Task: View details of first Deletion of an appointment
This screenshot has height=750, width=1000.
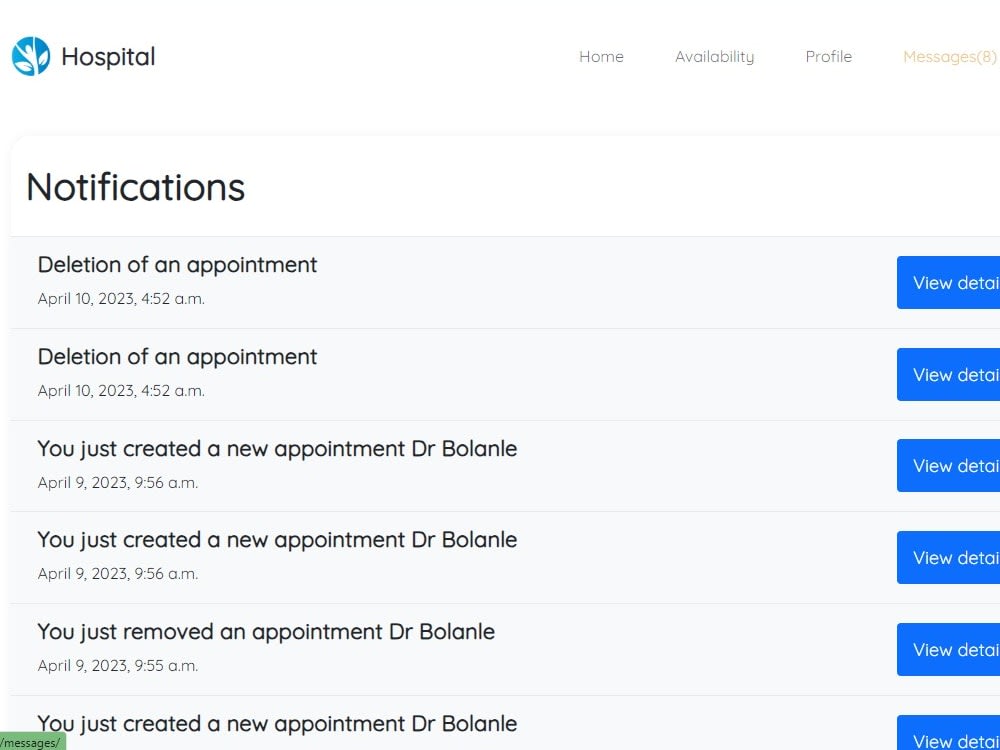Action: [x=948, y=283]
